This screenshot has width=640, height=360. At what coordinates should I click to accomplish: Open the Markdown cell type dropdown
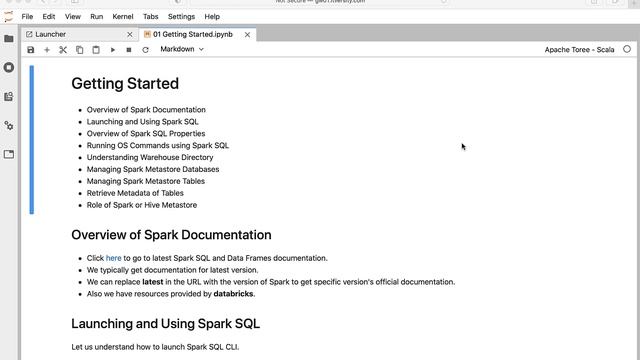point(182,49)
